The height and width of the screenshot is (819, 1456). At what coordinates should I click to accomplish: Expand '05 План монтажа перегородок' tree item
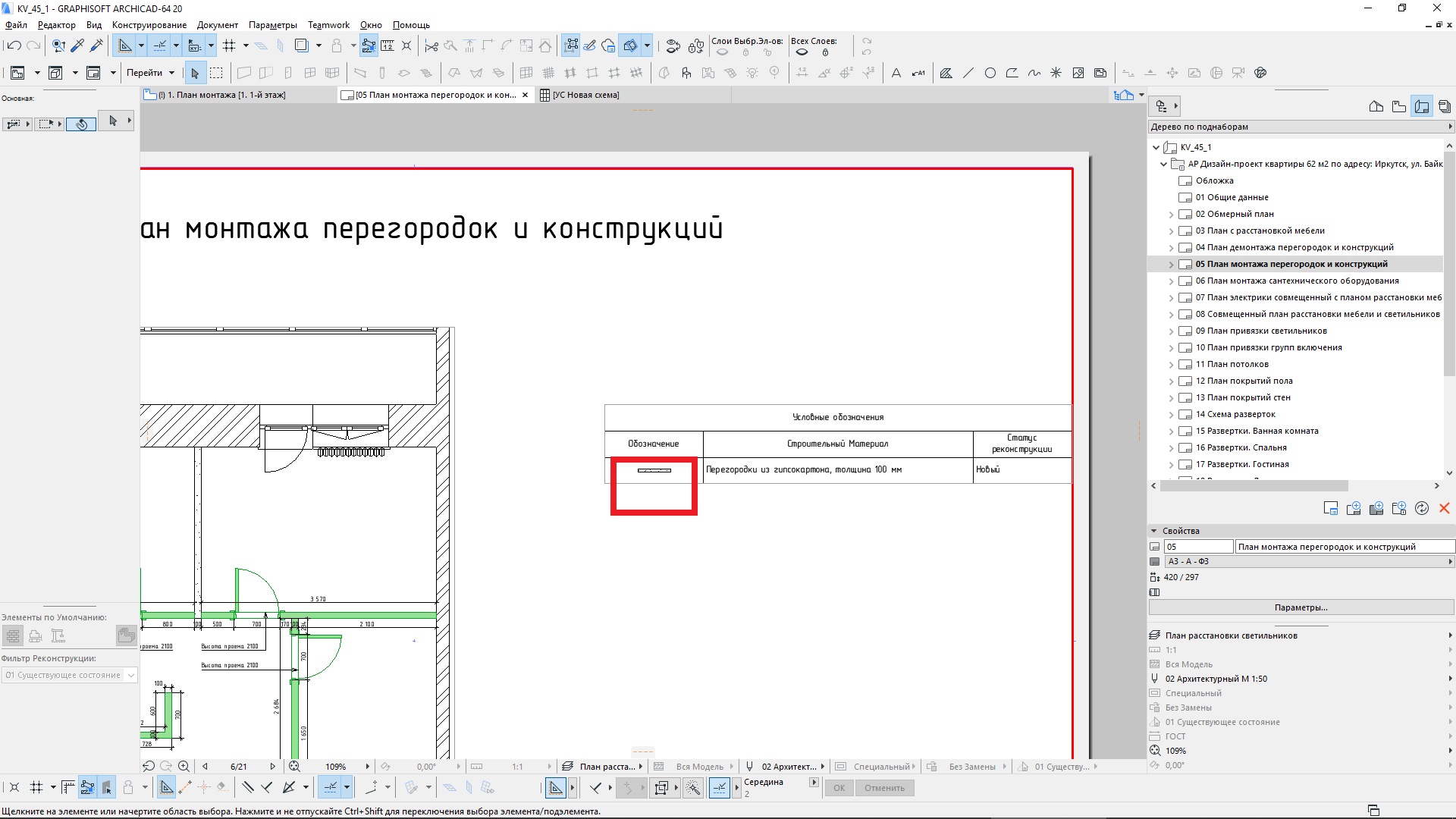point(1170,264)
